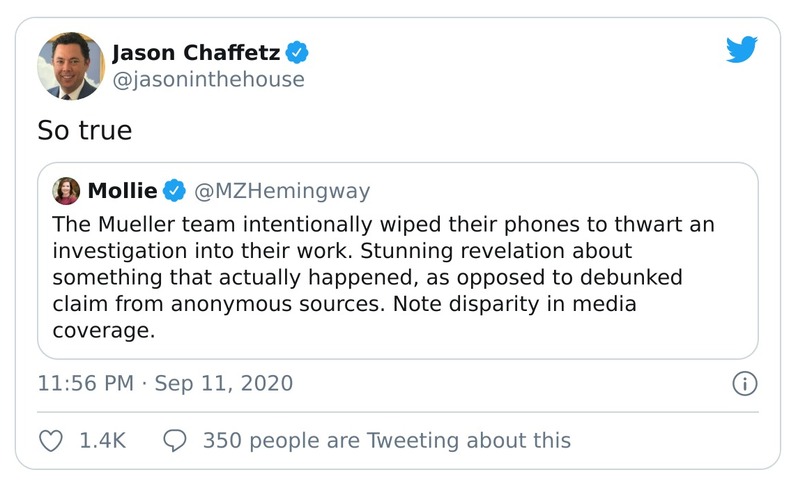The height and width of the screenshot is (486, 798).
Task: Click the quoted tweet's first line about Mueller team
Action: [x=383, y=224]
